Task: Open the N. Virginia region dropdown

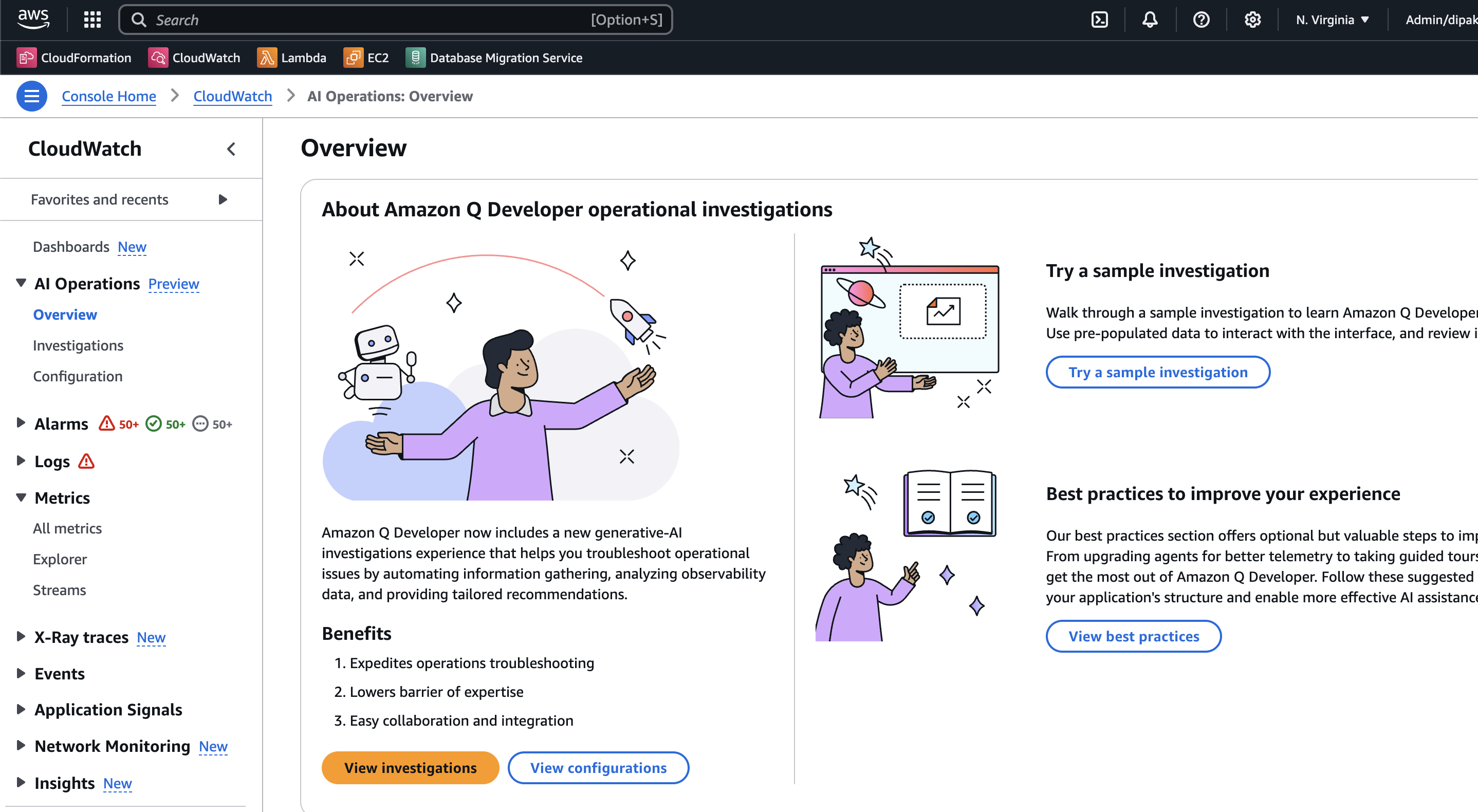Action: (x=1332, y=20)
